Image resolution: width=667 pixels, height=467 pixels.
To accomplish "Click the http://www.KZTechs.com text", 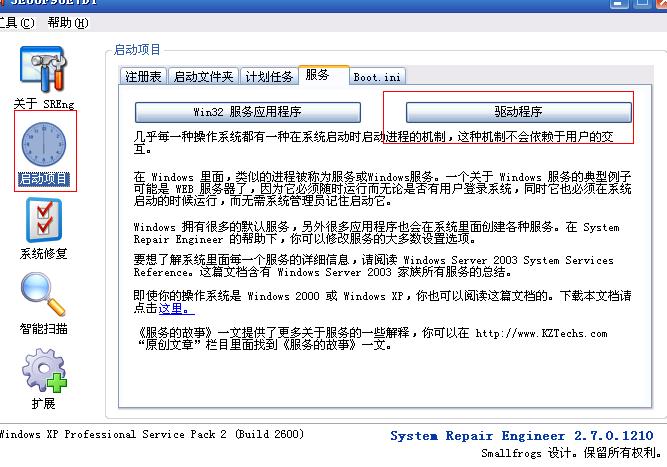I will pyautogui.click(x=541, y=333).
